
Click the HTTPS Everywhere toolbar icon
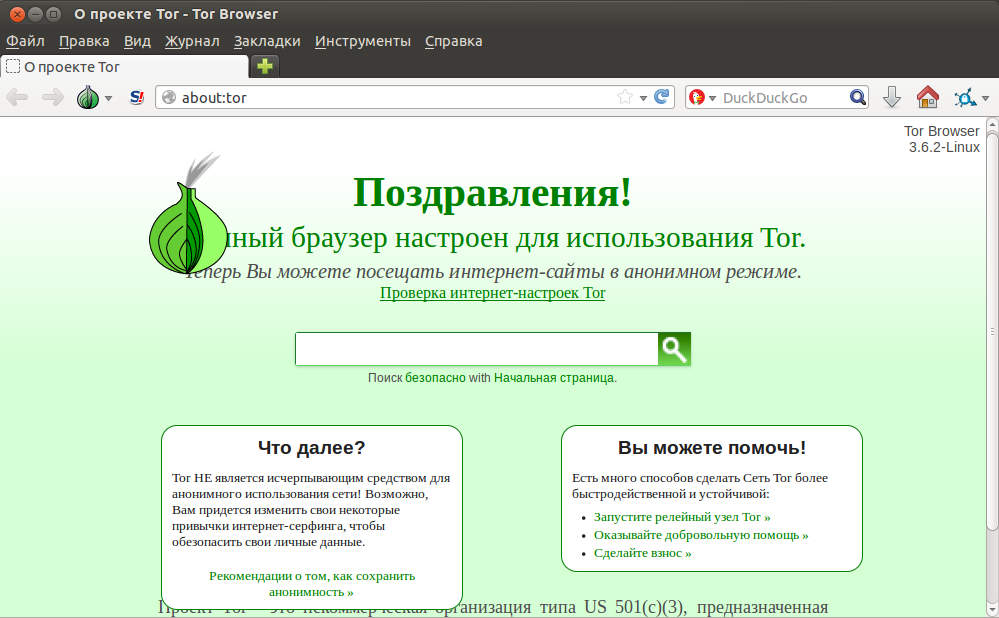965,97
